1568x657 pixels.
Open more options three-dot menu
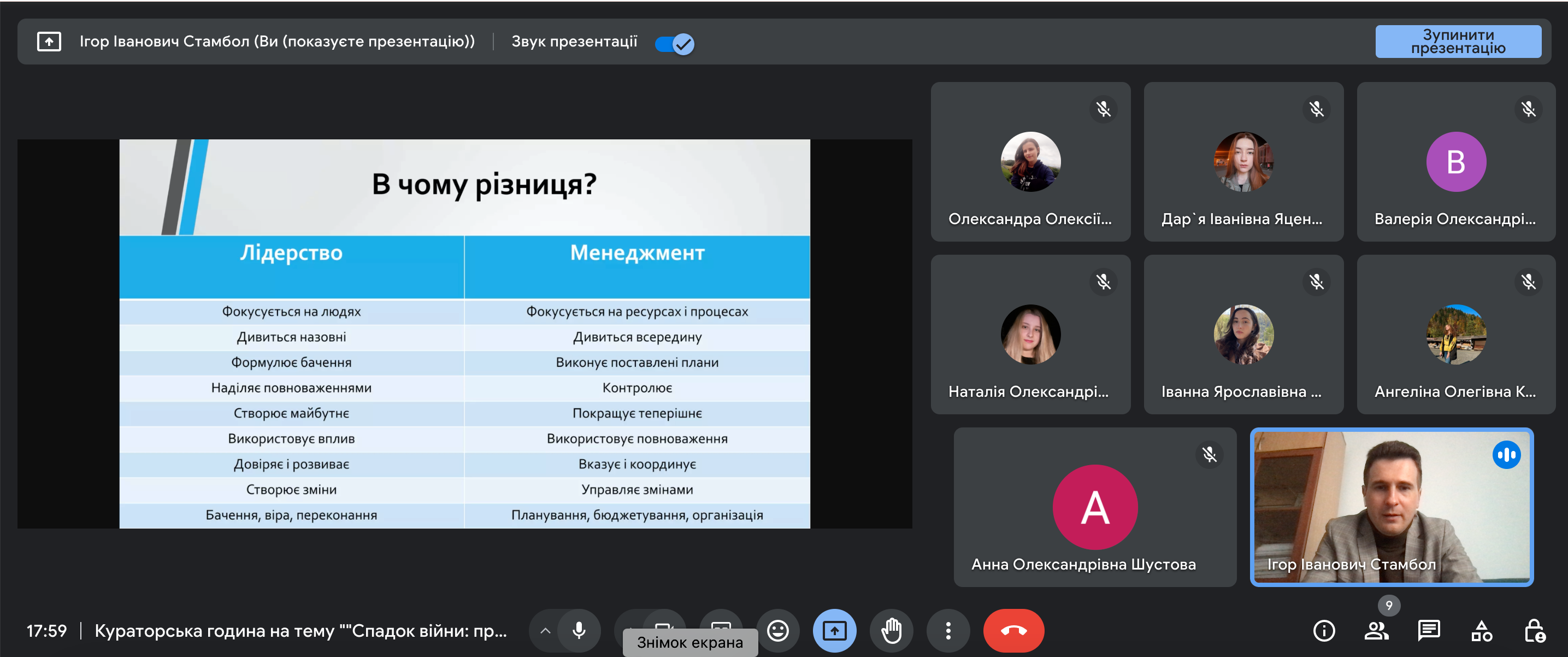948,630
